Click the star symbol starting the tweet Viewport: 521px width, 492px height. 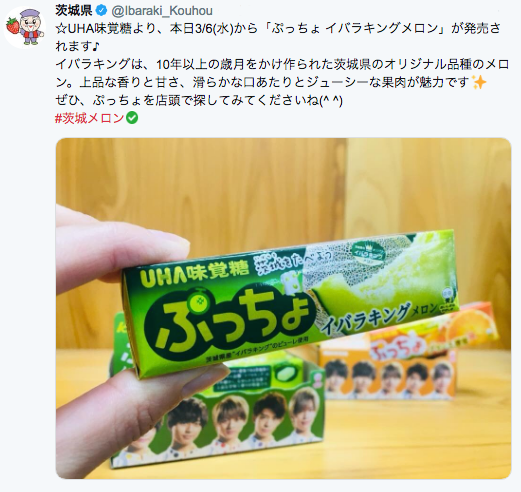click(61, 29)
